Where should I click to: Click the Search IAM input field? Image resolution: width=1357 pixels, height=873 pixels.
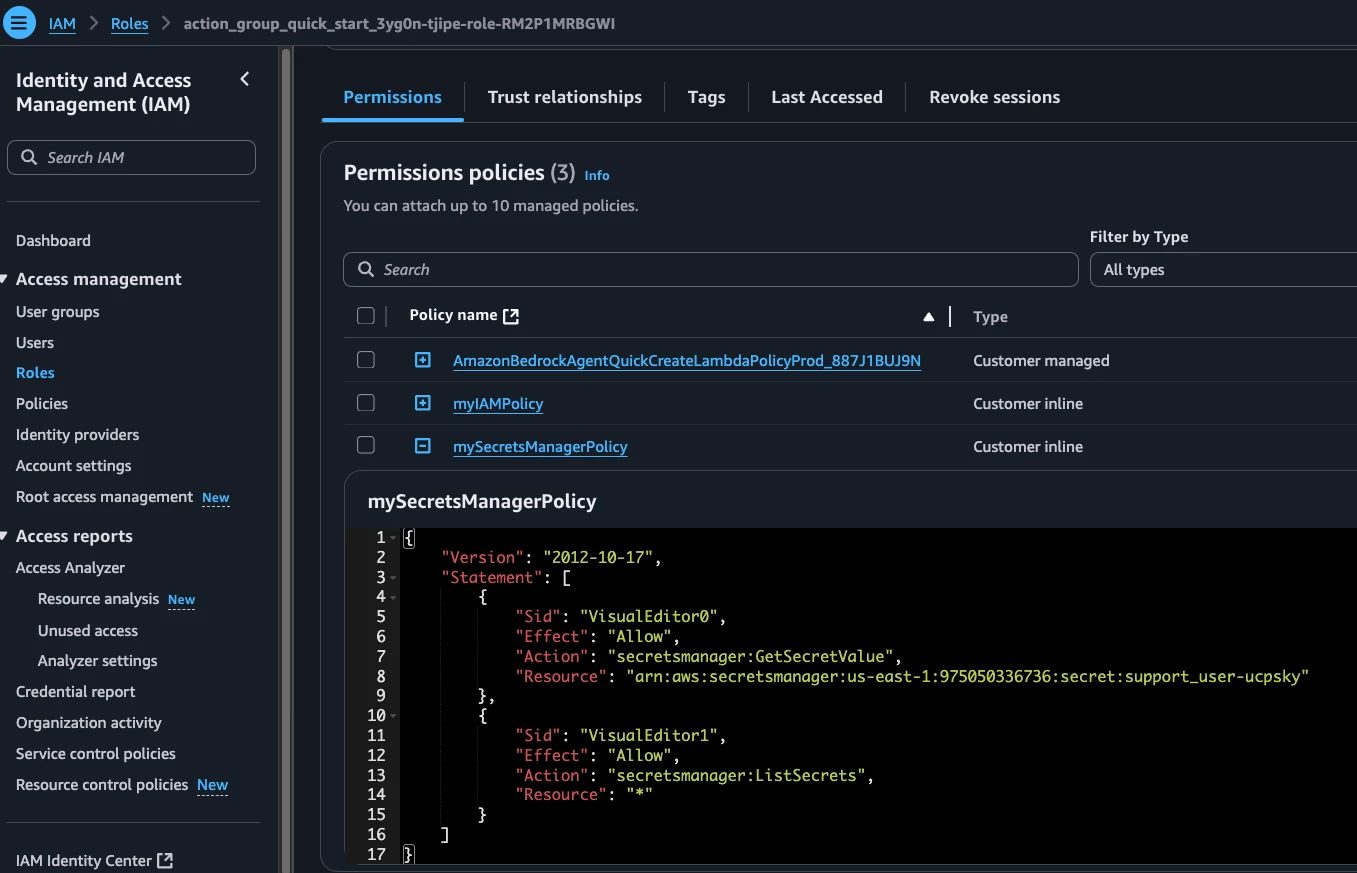click(131, 157)
